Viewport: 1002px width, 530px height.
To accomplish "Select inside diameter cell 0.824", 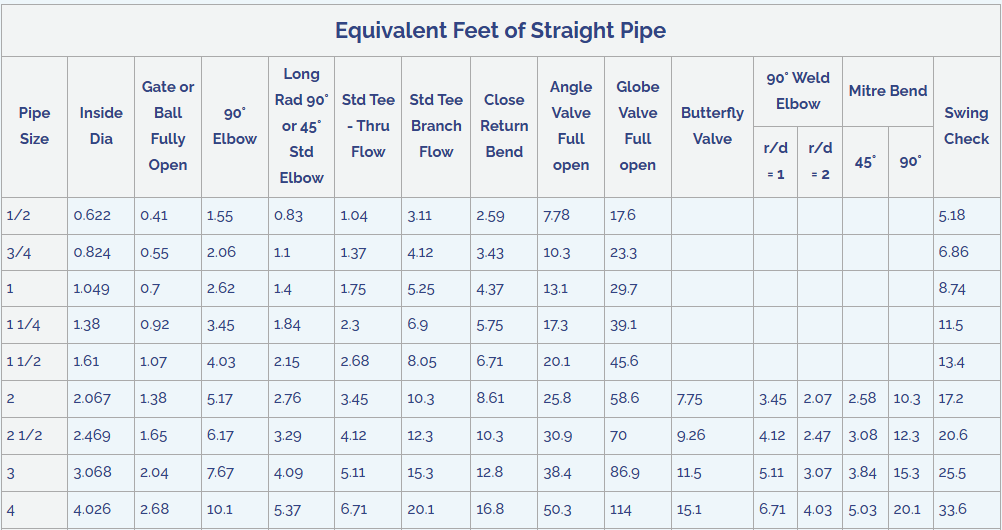I will (92, 252).
